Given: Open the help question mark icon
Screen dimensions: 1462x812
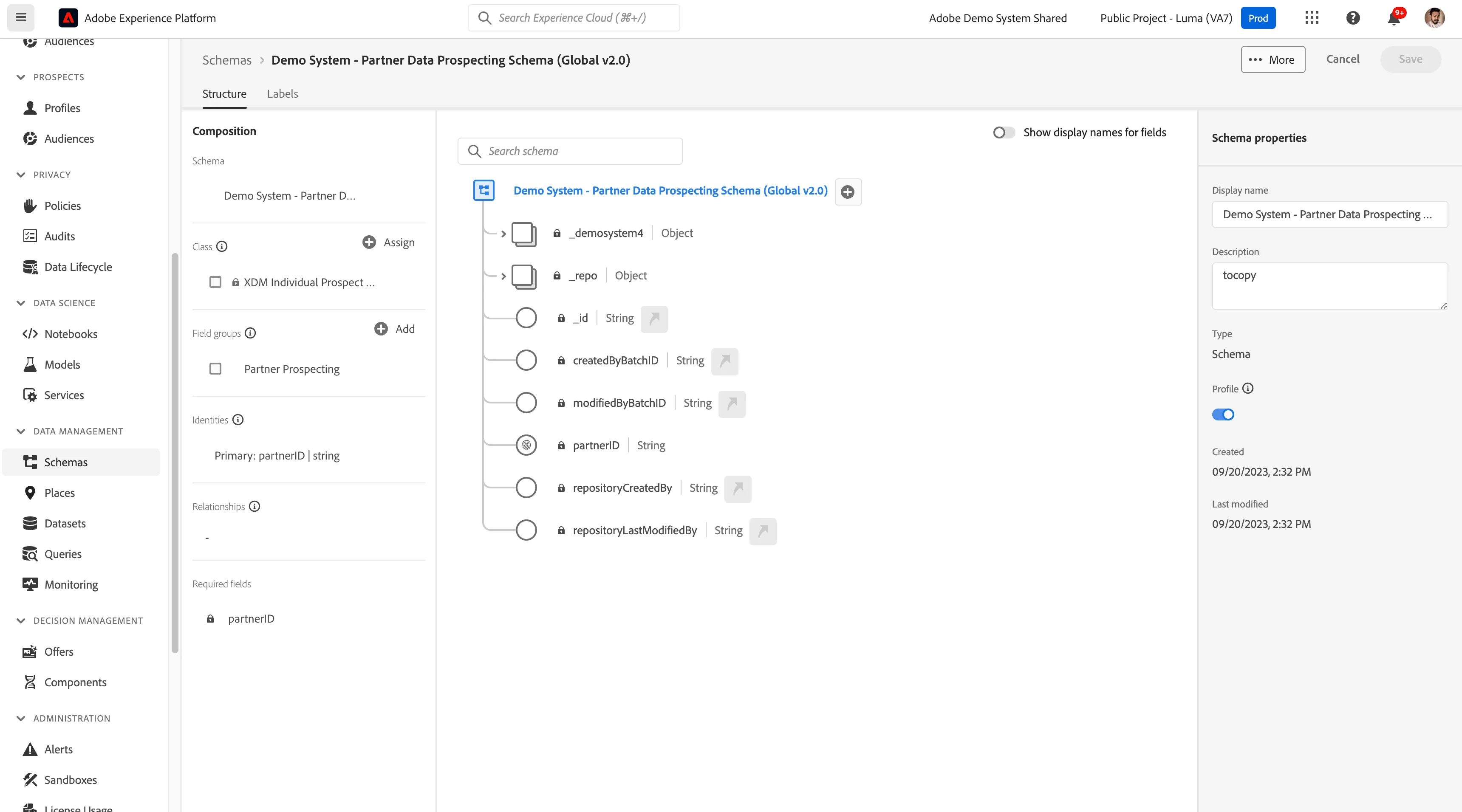Looking at the screenshot, I should pyautogui.click(x=1353, y=18).
